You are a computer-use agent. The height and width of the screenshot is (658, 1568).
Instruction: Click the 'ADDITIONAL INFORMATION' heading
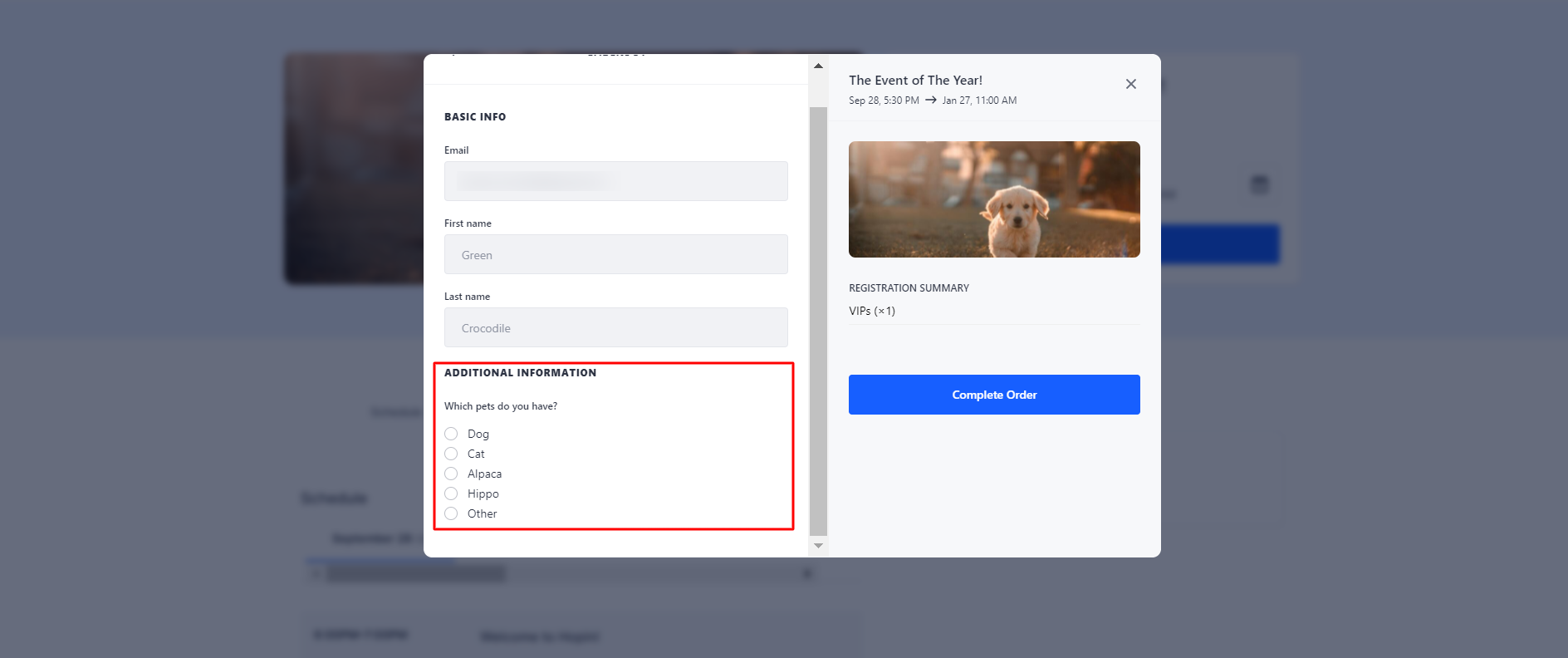tap(520, 373)
